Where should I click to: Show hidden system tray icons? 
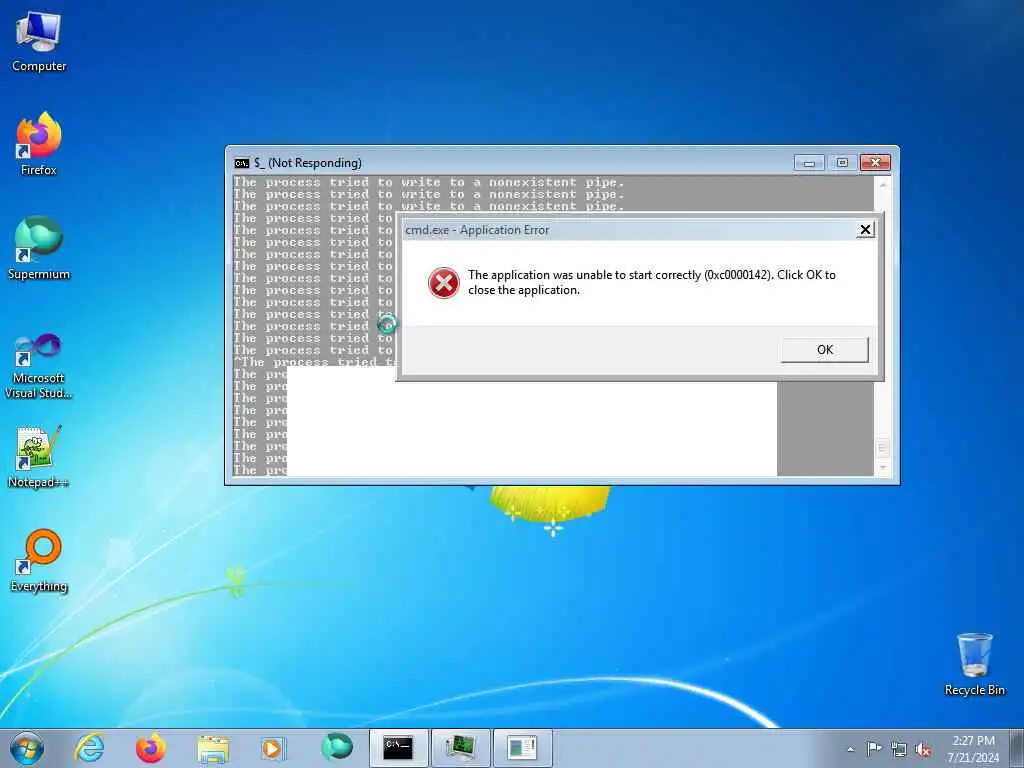tap(850, 749)
